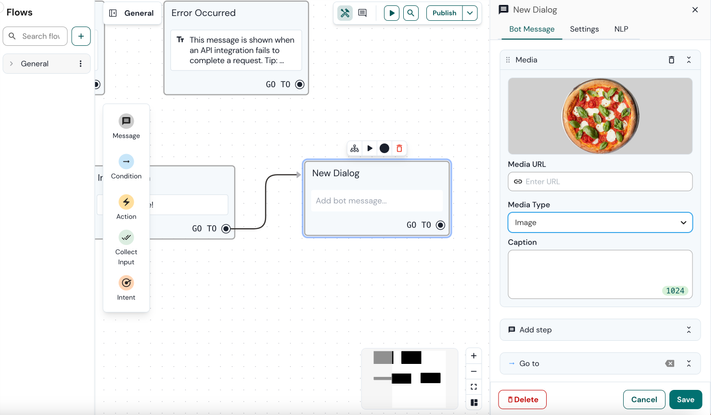Click the search magnifier icon in canvas toolbar
Viewport: 711px width, 415px height.
coord(411,13)
